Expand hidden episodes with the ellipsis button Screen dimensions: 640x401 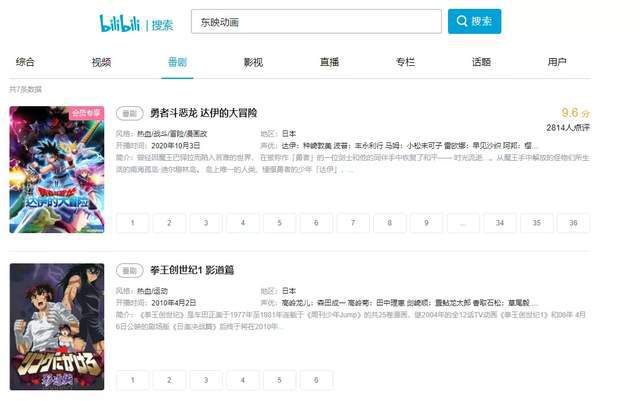click(463, 223)
